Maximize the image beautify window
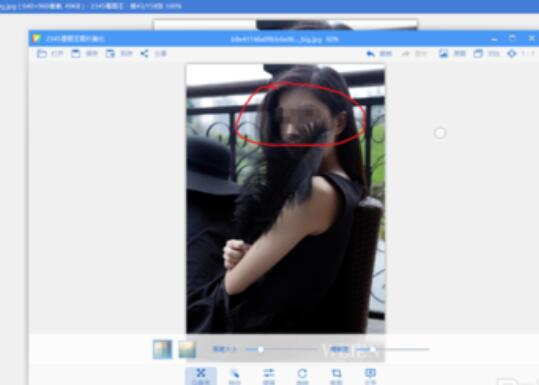Image resolution: width=539 pixels, height=385 pixels. 512,38
